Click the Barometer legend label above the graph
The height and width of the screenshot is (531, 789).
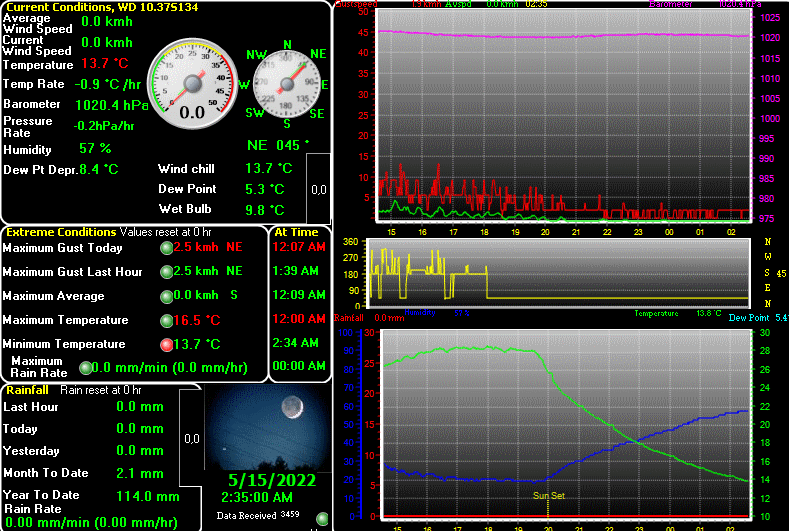(671, 4)
